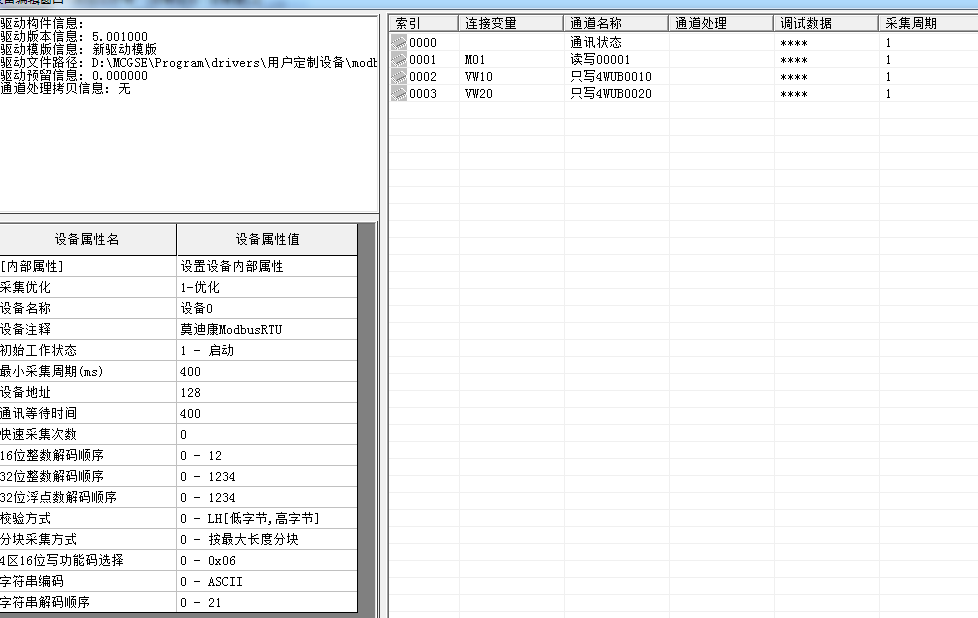The width and height of the screenshot is (978, 618).
Task: Open the 初始工作状态 value '1 - 启动'
Action: pos(266,350)
